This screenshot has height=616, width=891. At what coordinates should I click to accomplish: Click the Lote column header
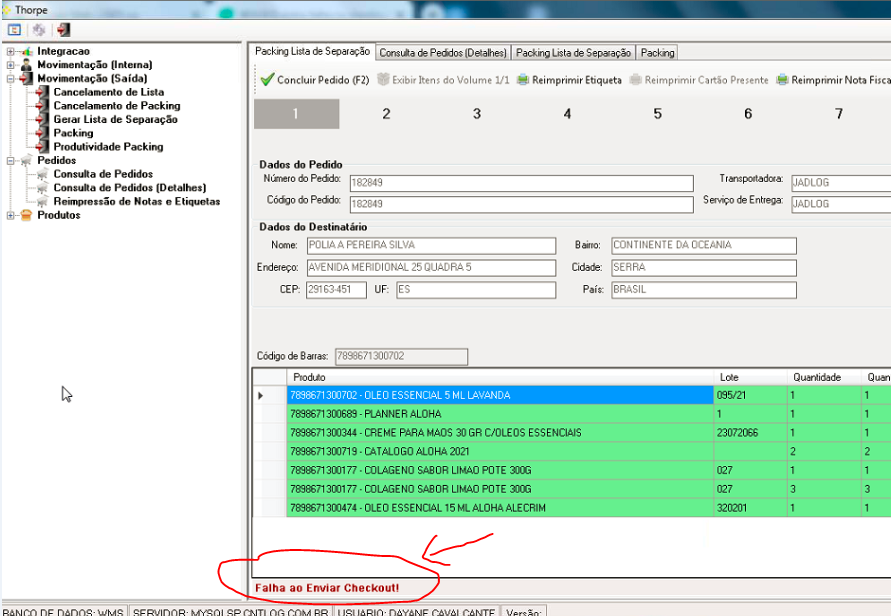pos(750,377)
